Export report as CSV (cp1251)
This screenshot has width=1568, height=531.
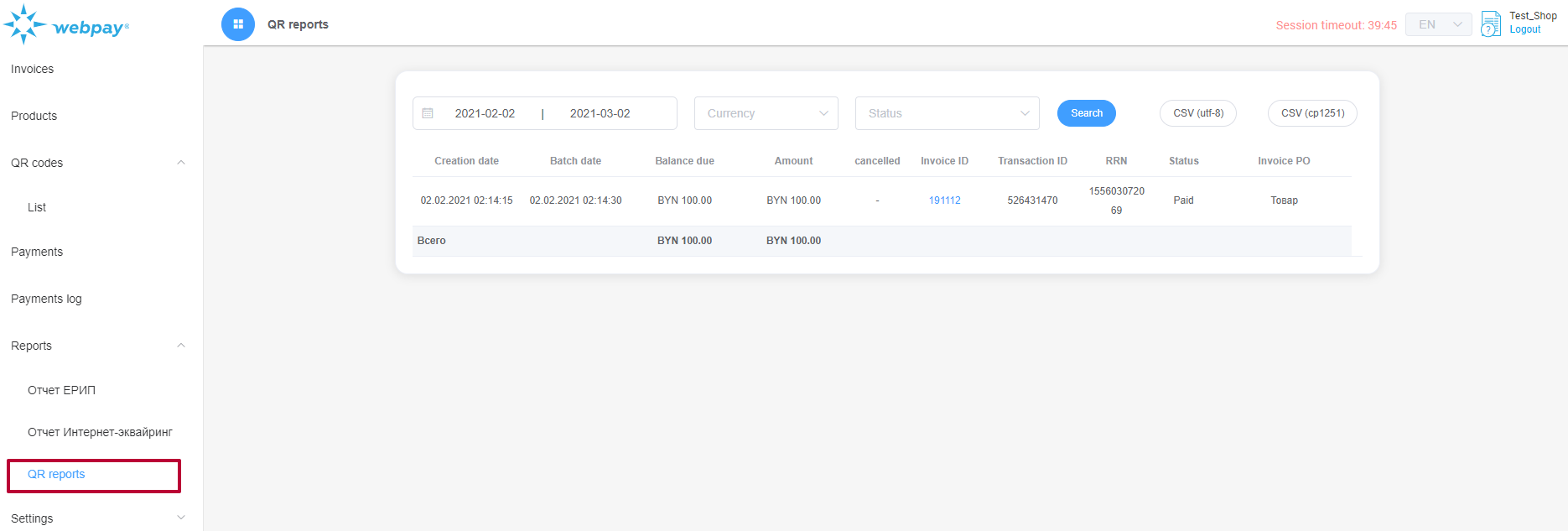pos(1312,113)
